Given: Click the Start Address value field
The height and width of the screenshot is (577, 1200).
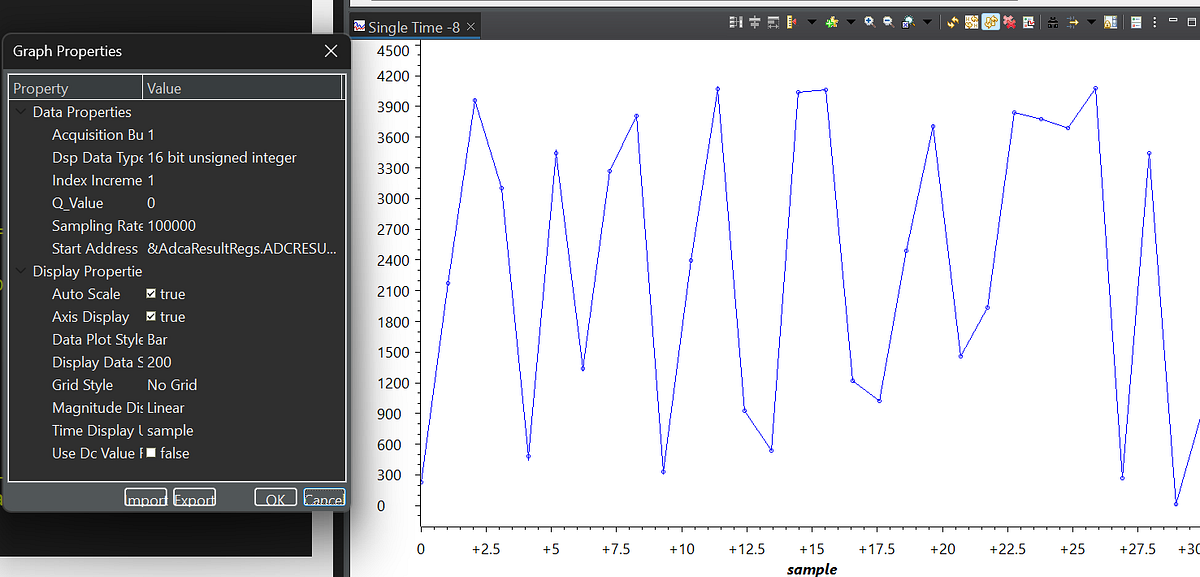Looking at the screenshot, I should [245, 248].
